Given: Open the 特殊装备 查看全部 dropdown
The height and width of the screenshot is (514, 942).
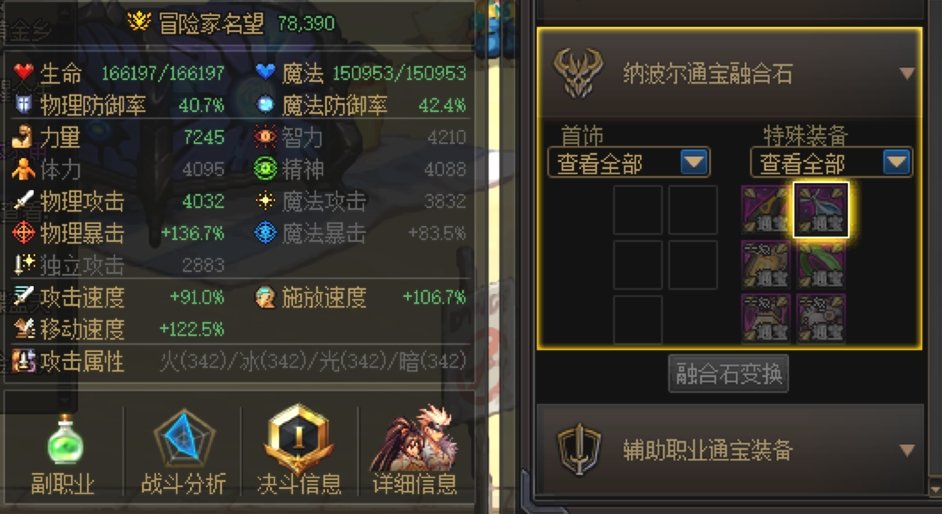Looking at the screenshot, I should coord(831,162).
